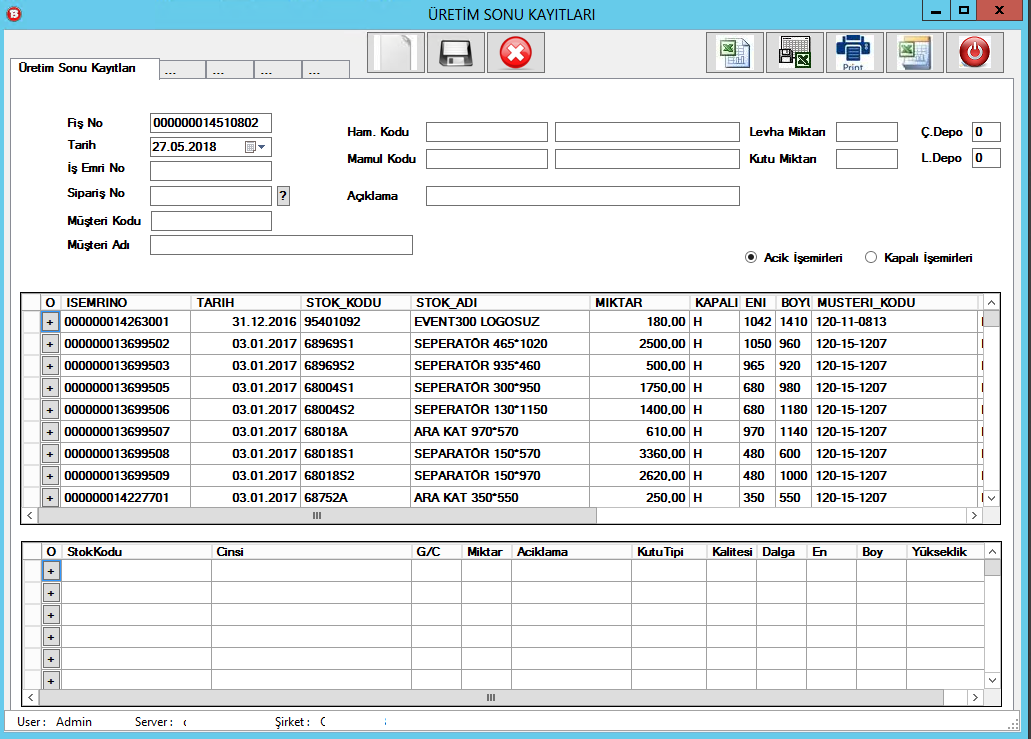
Task: Click into the Açıklama text field
Action: (582, 196)
